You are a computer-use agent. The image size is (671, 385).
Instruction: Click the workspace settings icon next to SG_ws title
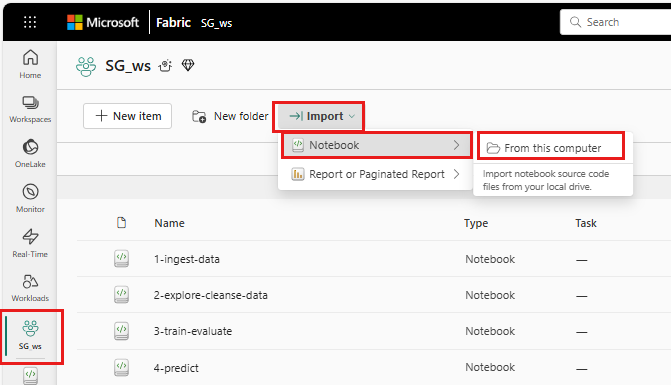(165, 66)
